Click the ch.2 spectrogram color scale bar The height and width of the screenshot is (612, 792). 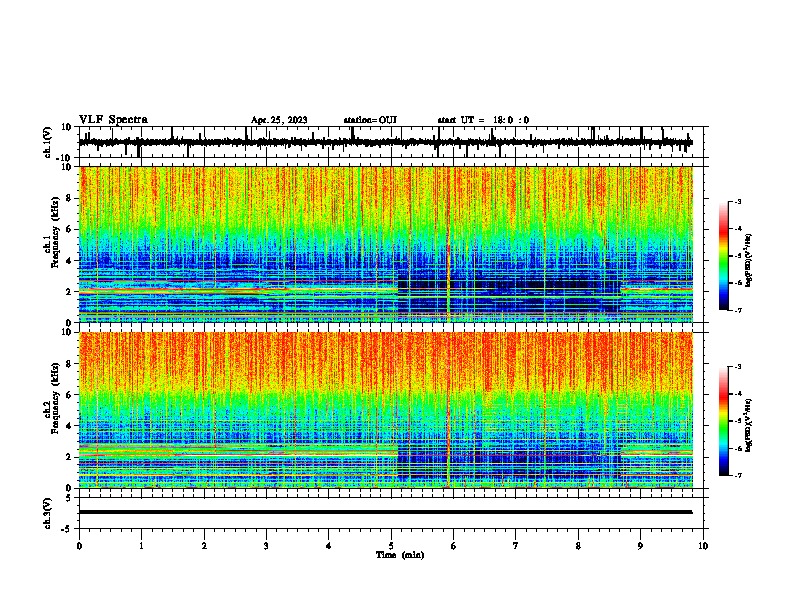pos(724,421)
